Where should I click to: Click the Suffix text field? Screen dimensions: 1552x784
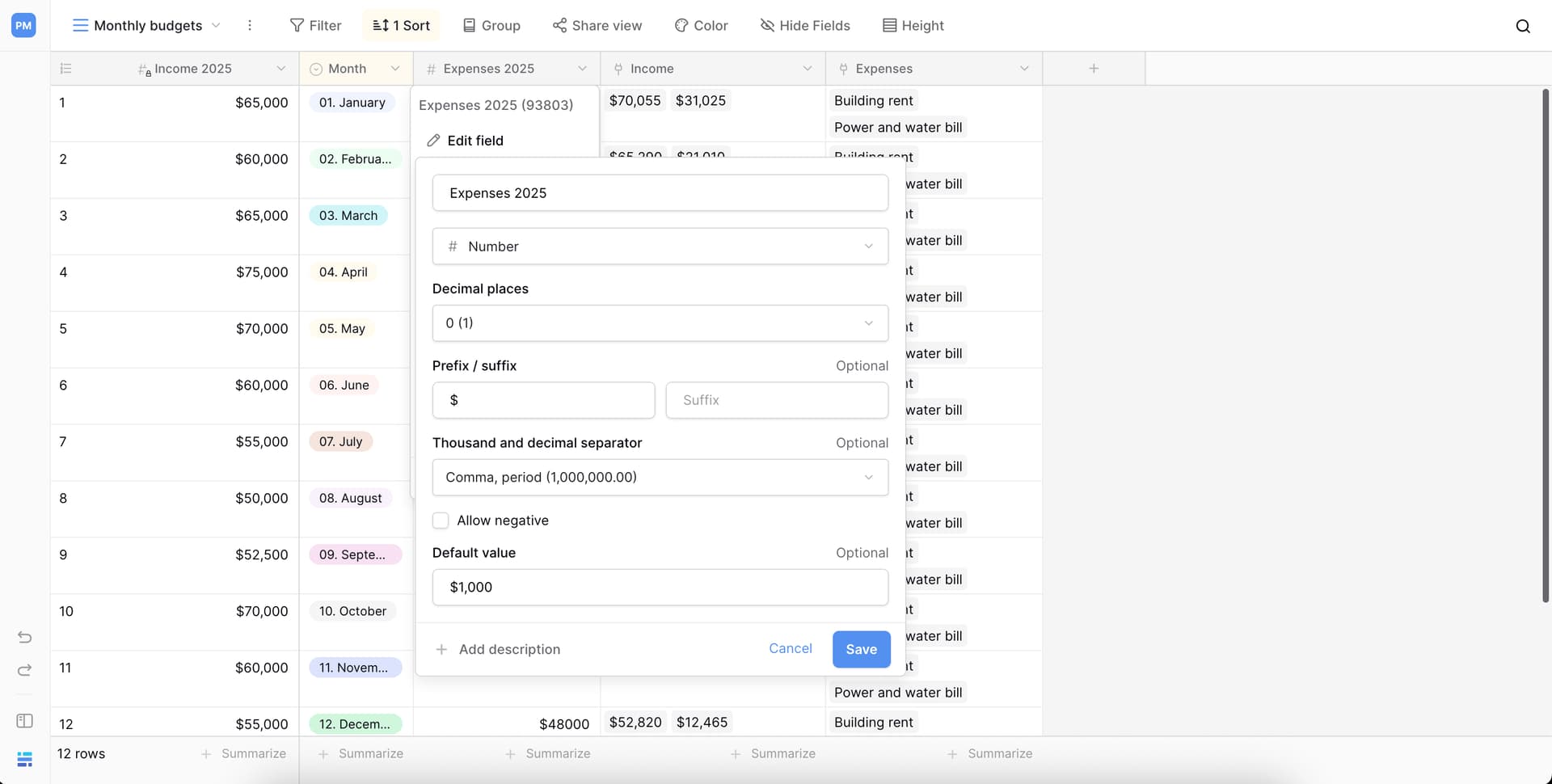coord(776,400)
